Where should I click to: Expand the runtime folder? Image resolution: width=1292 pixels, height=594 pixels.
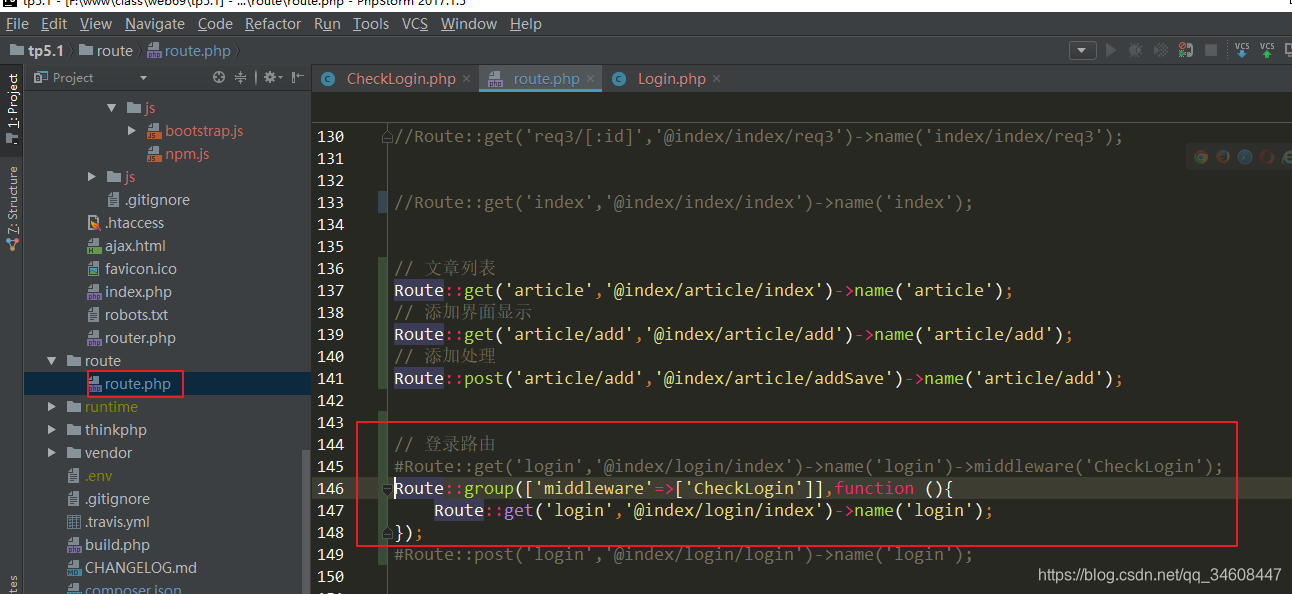[51, 407]
